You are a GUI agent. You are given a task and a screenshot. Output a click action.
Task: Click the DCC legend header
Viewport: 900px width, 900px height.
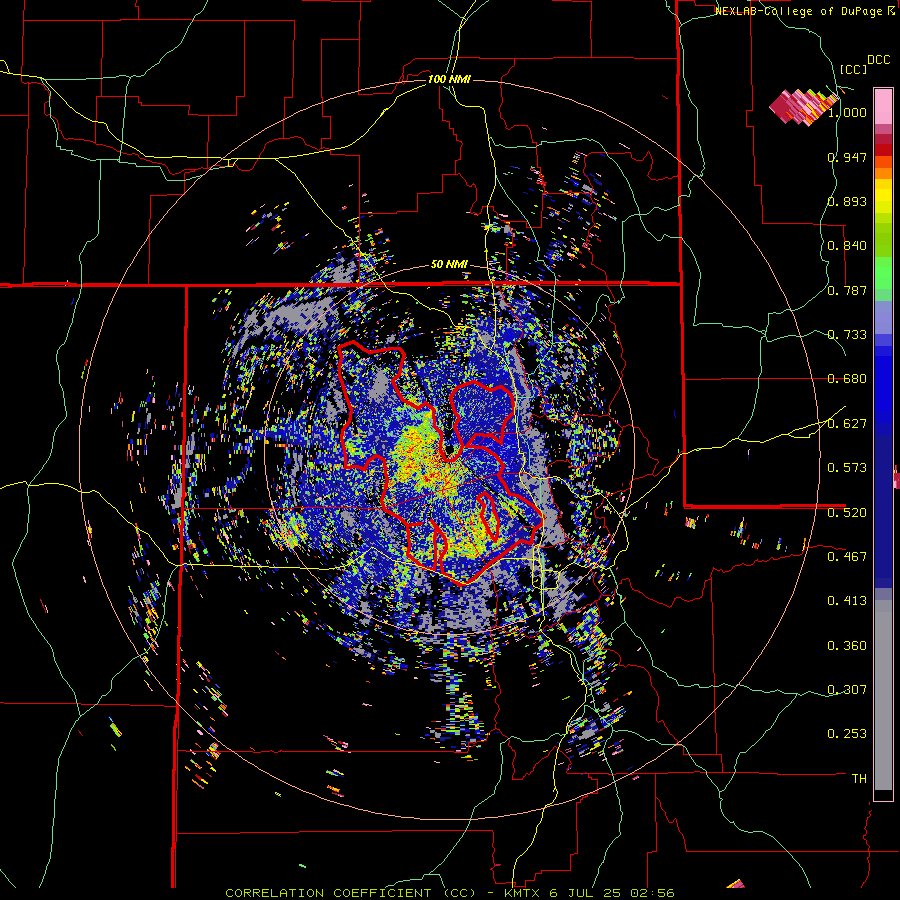point(878,60)
